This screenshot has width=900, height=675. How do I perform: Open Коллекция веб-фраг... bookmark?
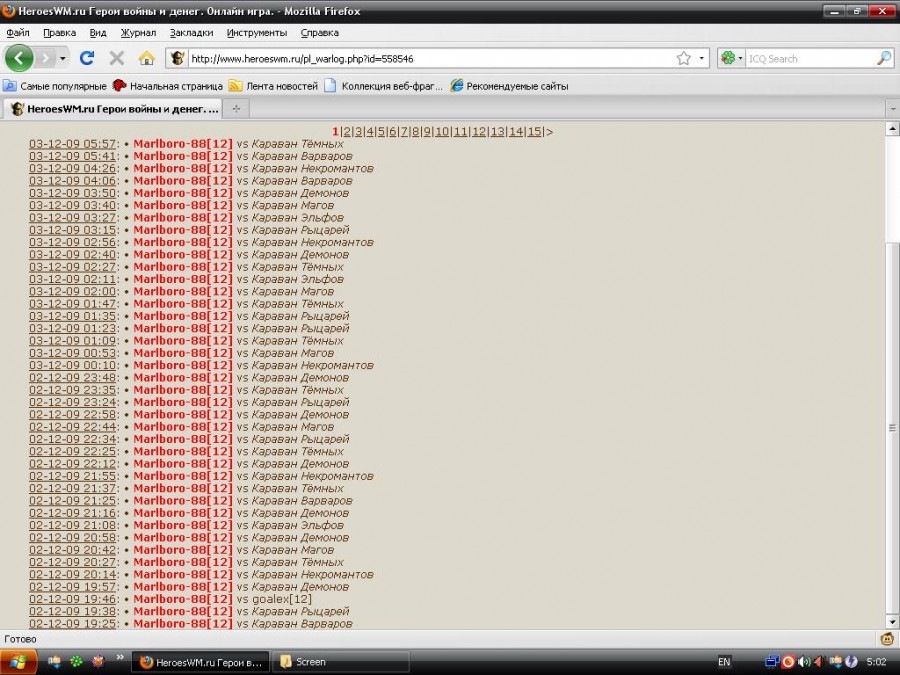(383, 86)
